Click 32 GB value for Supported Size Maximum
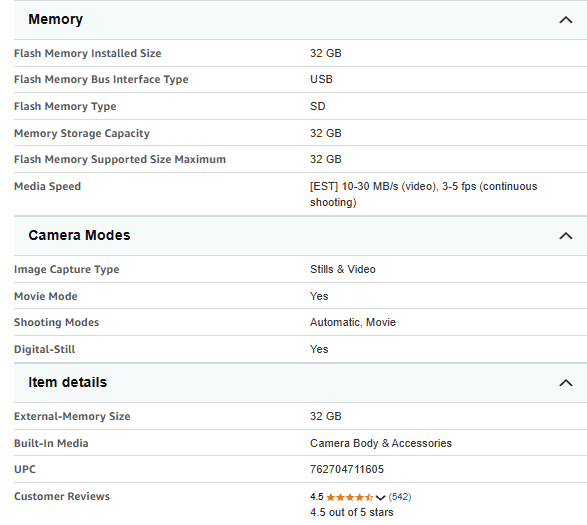The width and height of the screenshot is (587, 525). click(326, 159)
